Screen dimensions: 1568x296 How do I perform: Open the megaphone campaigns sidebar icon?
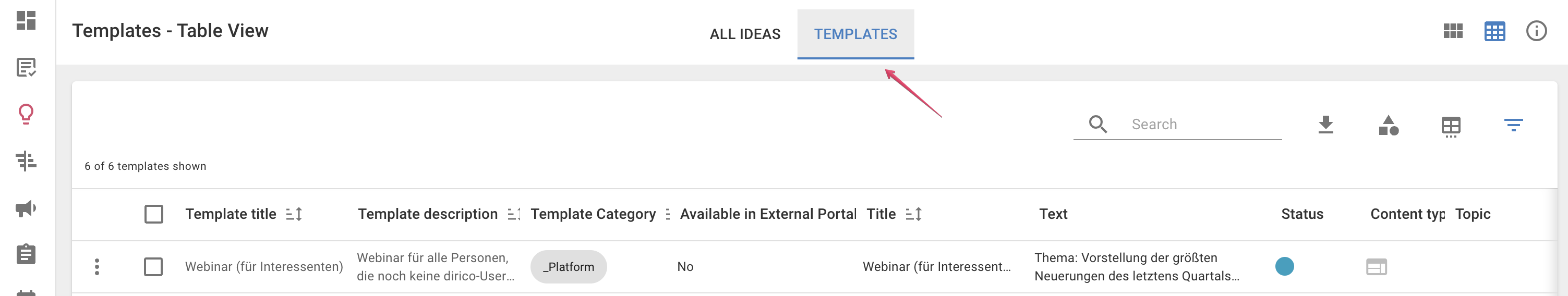26,208
